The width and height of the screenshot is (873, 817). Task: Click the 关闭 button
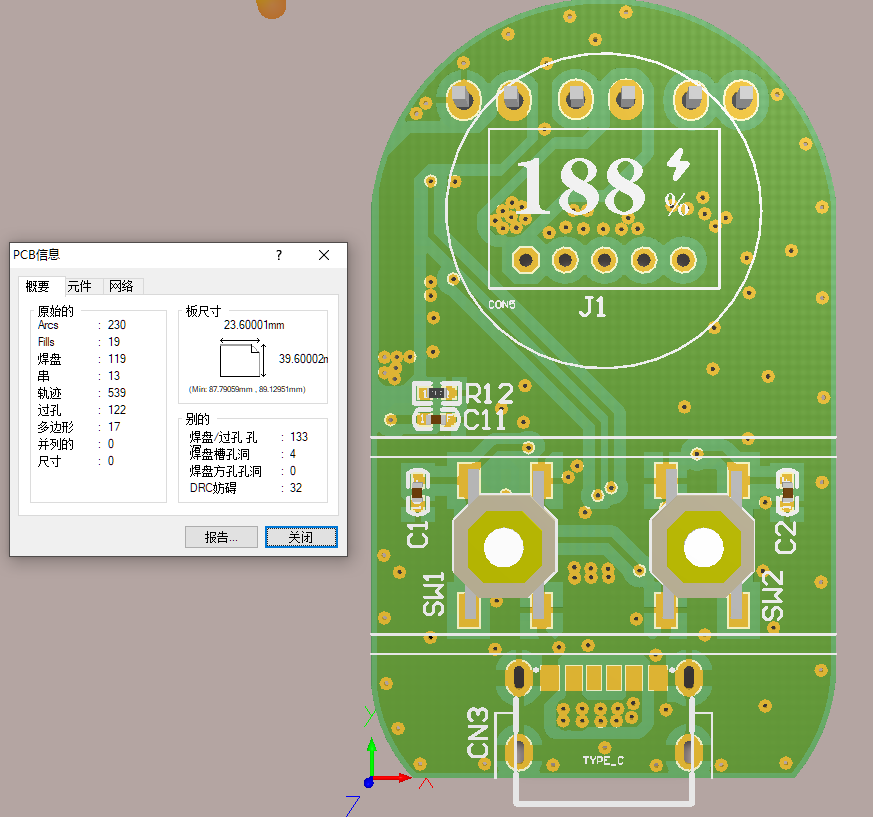tap(301, 537)
